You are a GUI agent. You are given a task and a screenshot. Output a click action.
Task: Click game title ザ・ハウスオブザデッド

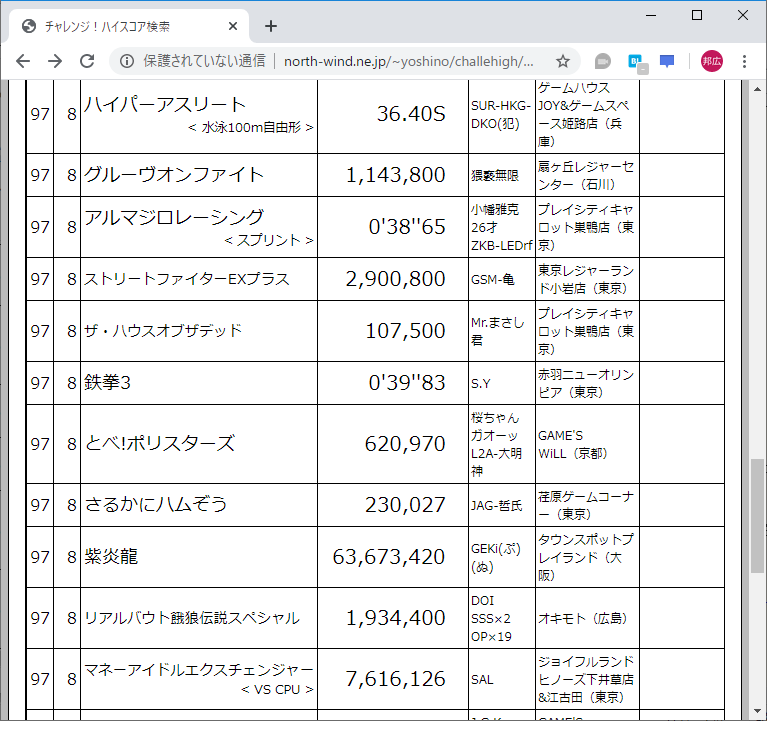tap(163, 331)
